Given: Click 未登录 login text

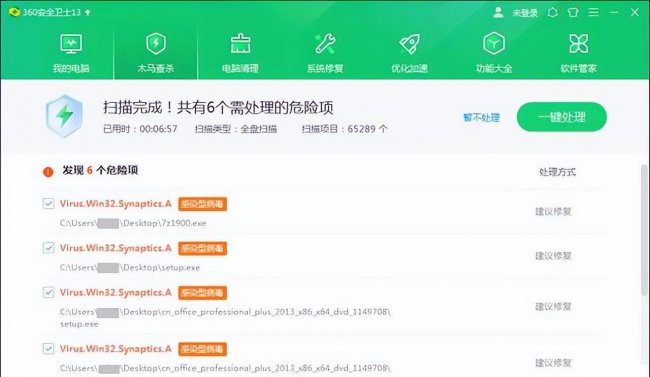Looking at the screenshot, I should pyautogui.click(x=525, y=13).
